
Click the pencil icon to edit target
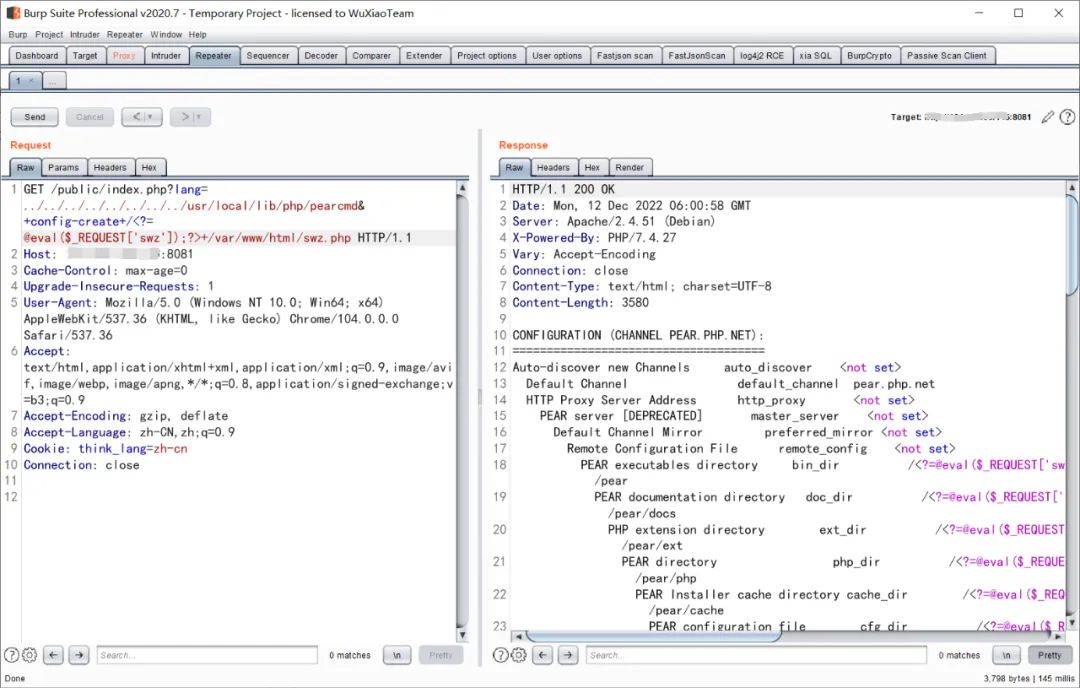(x=1048, y=117)
